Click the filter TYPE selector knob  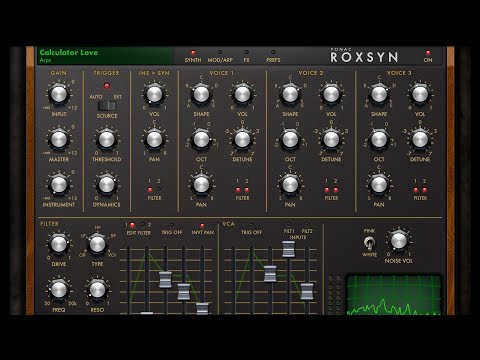click(97, 244)
